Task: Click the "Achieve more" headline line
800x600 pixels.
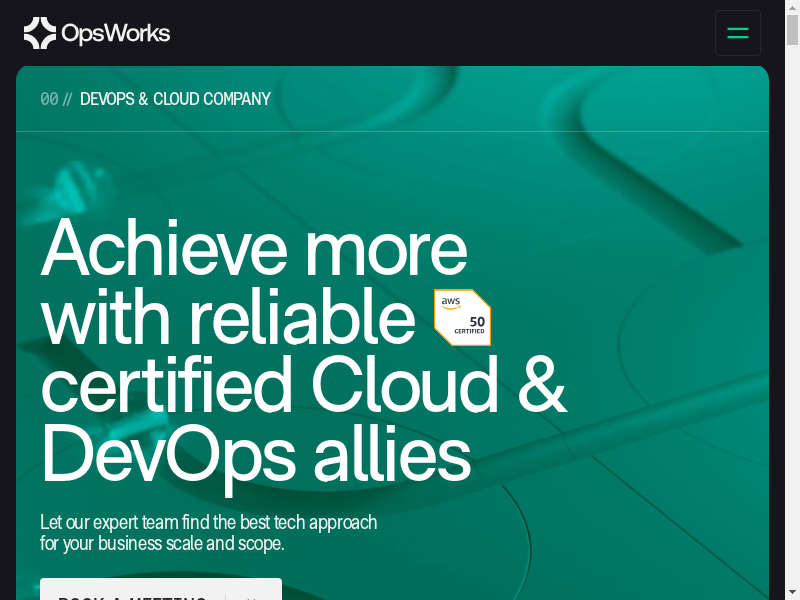Action: tap(254, 247)
